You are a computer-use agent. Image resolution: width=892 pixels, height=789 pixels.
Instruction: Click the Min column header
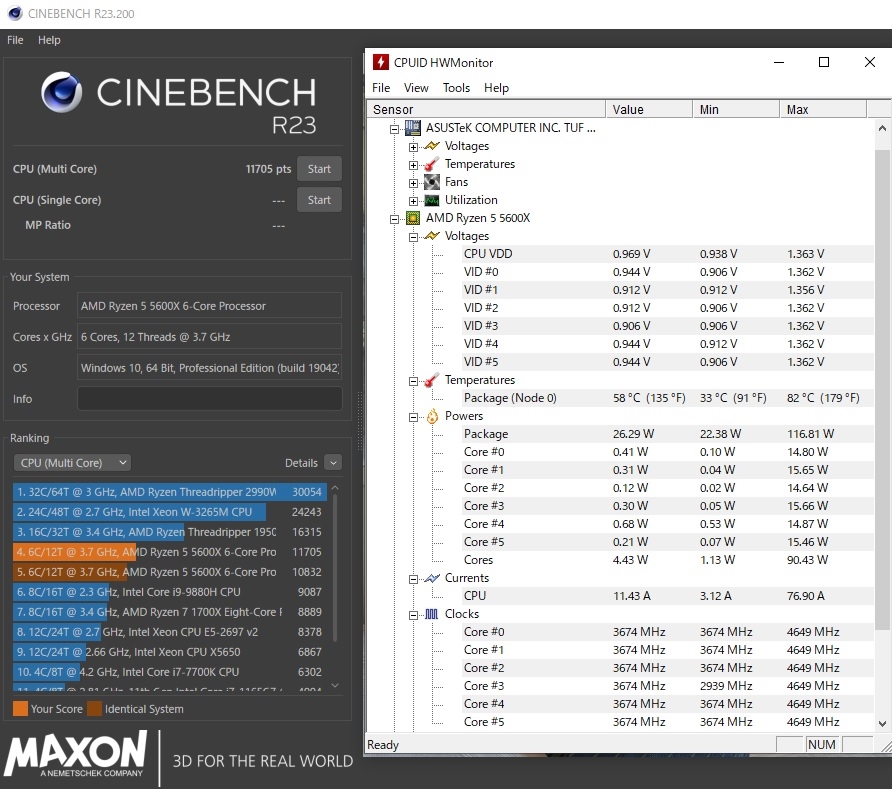pos(736,109)
